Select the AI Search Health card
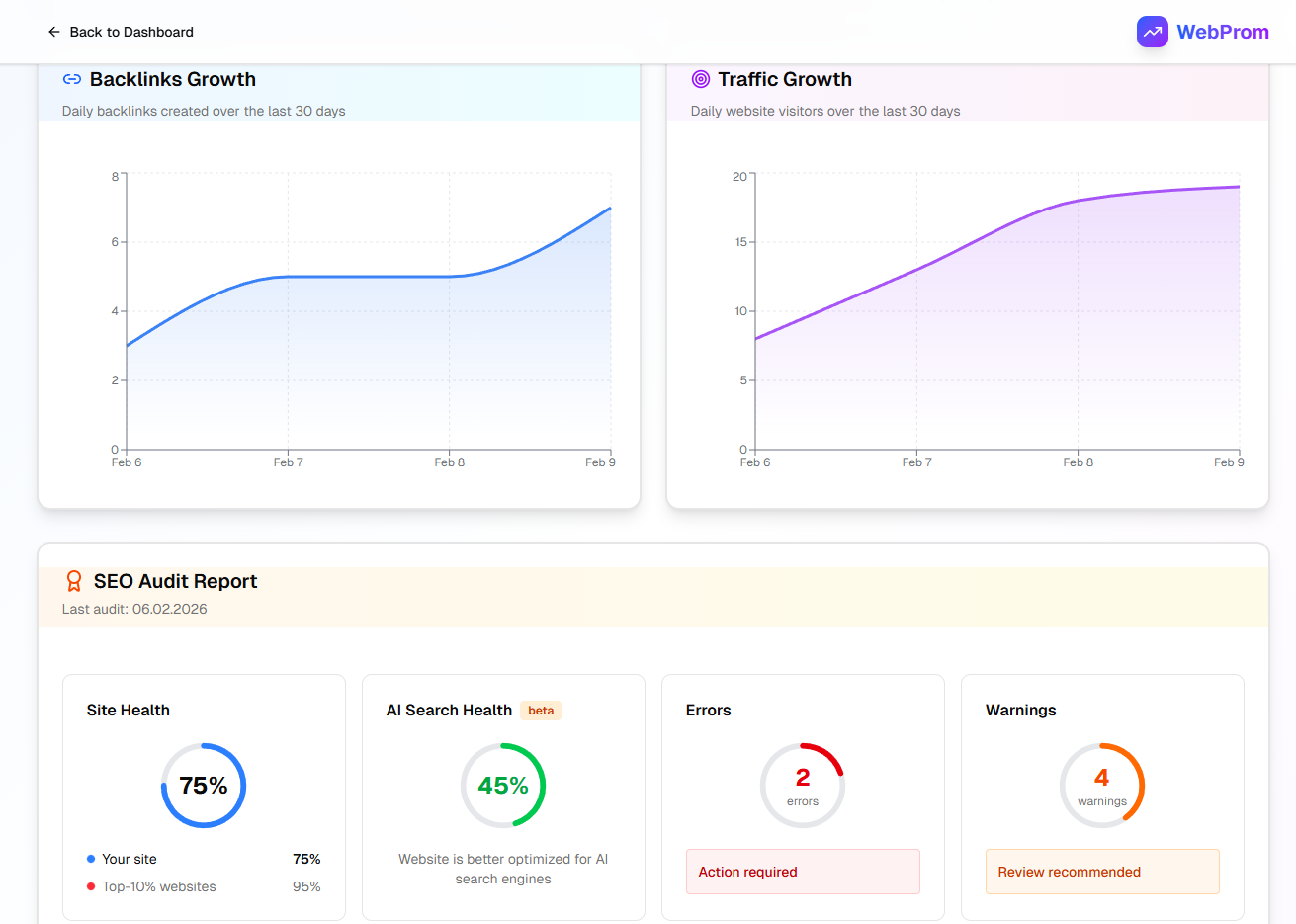1296x924 pixels. (x=503, y=797)
